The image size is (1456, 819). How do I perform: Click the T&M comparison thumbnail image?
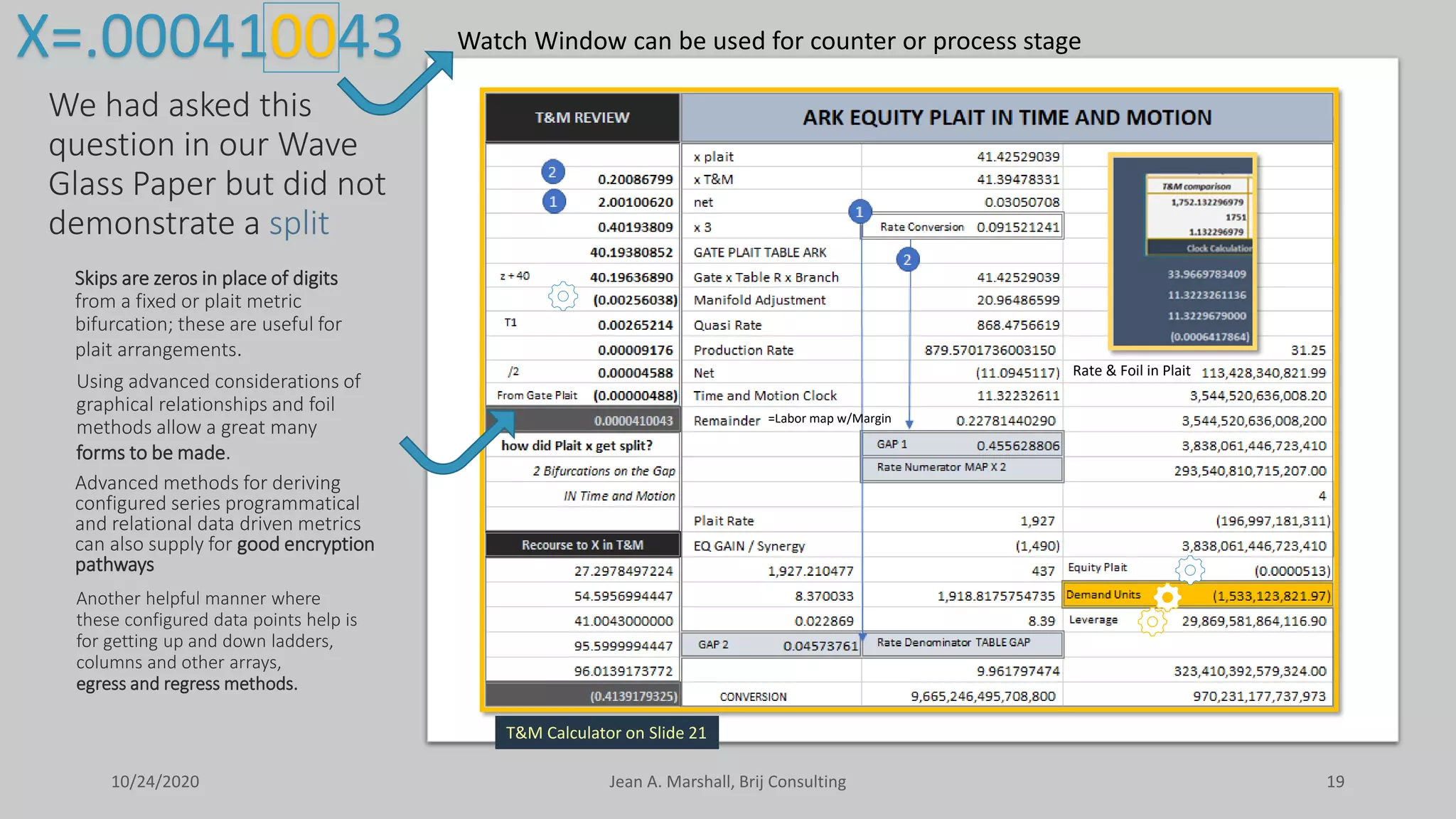point(1183,251)
